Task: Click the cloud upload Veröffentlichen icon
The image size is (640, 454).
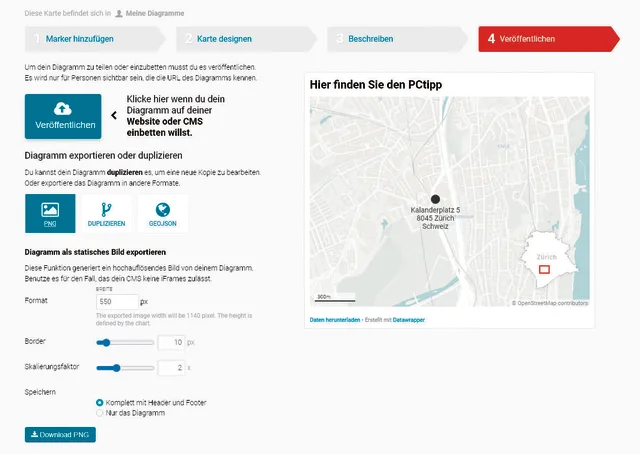Action: (62, 108)
